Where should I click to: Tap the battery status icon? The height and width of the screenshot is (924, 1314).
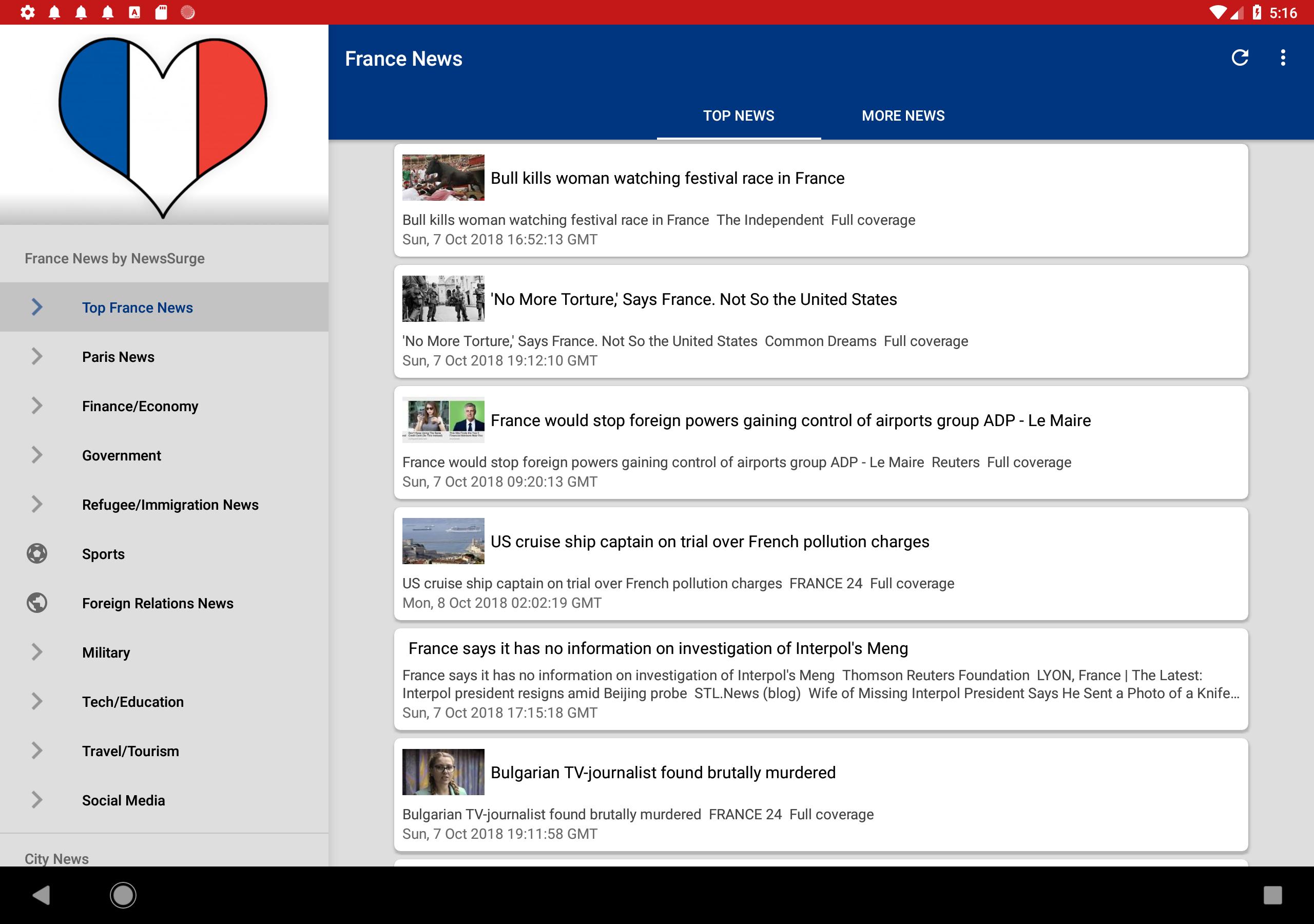1257,12
